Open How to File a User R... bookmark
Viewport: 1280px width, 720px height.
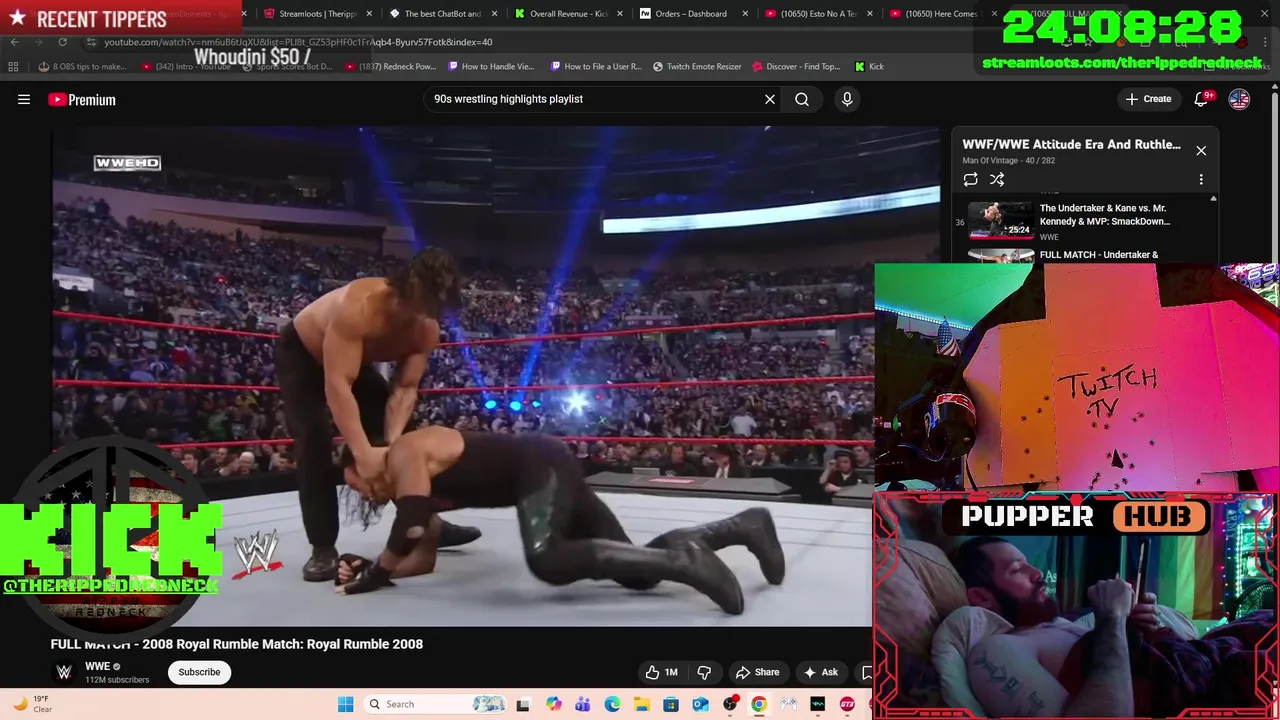(596, 67)
